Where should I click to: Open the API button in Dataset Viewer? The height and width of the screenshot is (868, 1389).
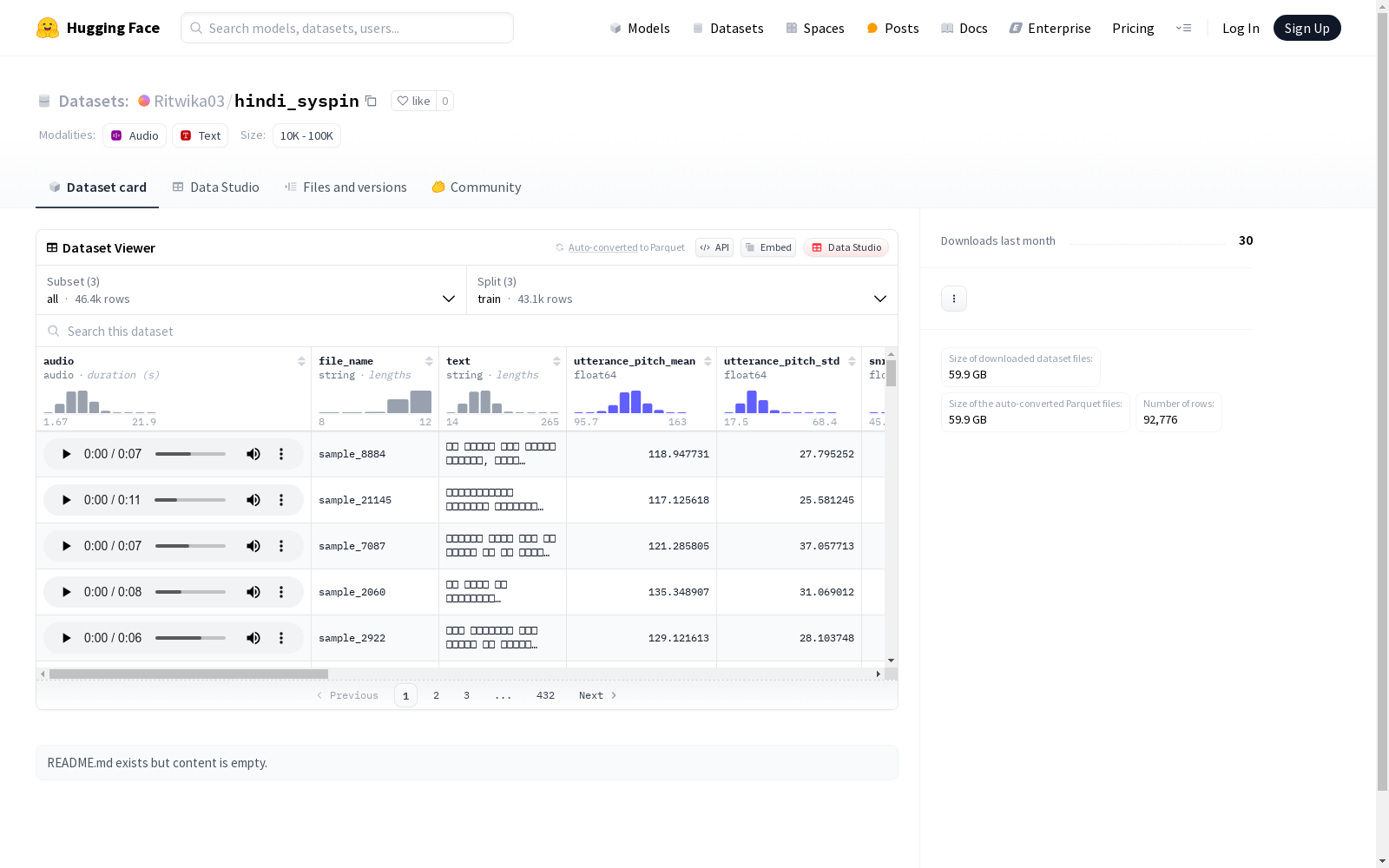coord(714,247)
